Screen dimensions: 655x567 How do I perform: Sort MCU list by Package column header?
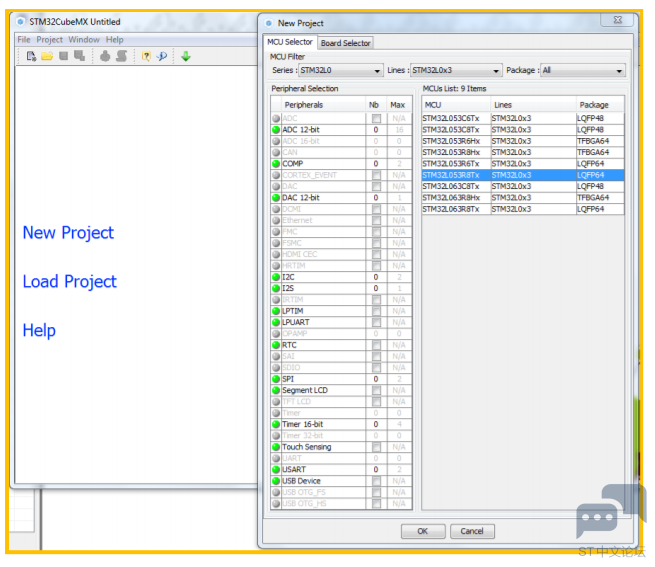tap(600, 105)
